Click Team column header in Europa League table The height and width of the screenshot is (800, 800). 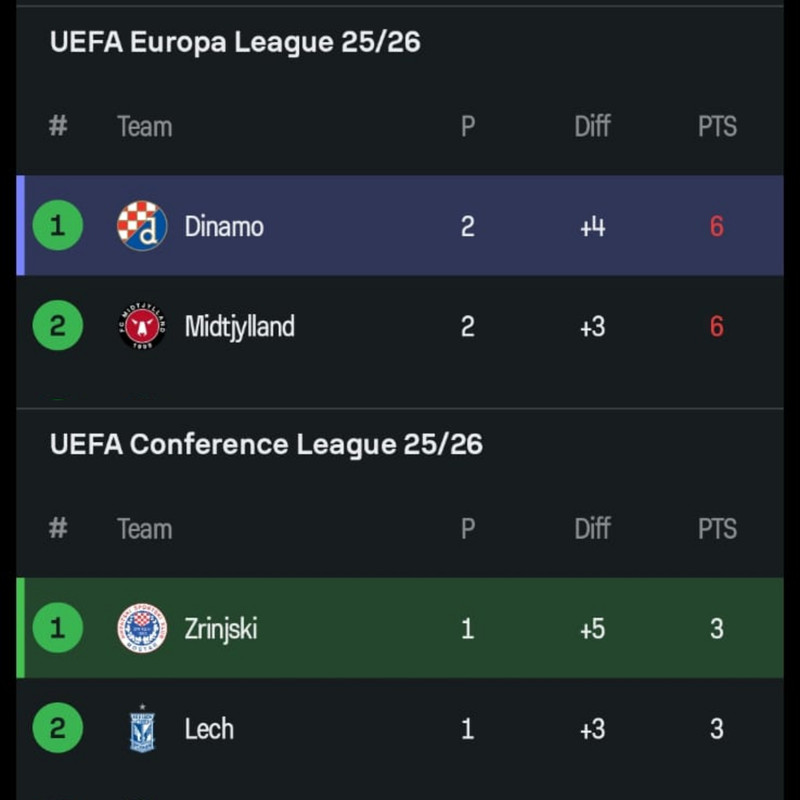[x=144, y=127]
